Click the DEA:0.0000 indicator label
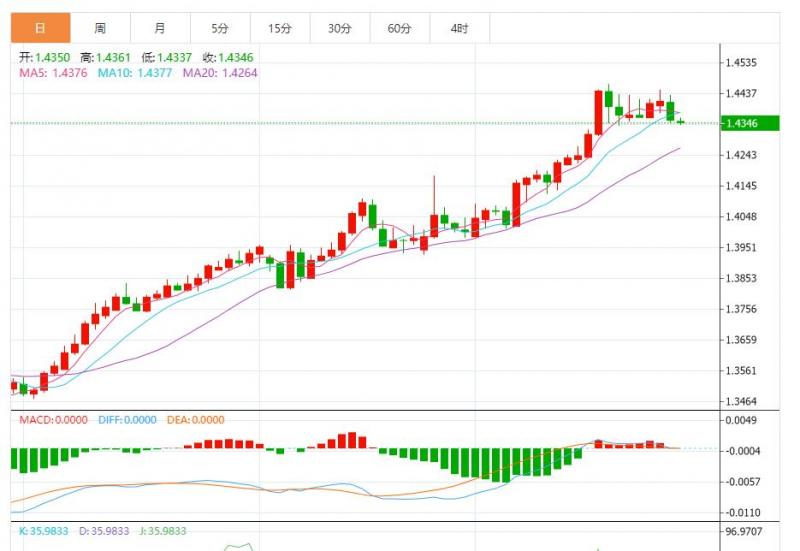Viewport: 800px width, 551px height. [196, 420]
